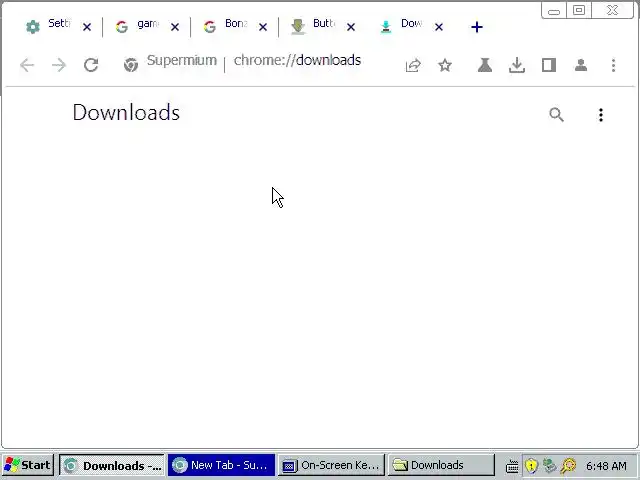This screenshot has height=480, width=640.
Task: Click the 6:48 AM clock
Action: pos(606,466)
